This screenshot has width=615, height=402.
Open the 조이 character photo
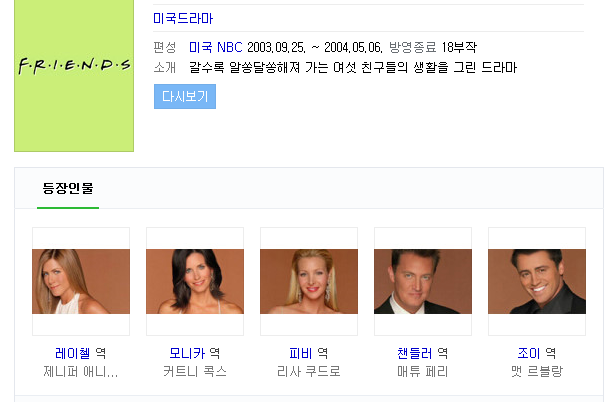pyautogui.click(x=537, y=281)
